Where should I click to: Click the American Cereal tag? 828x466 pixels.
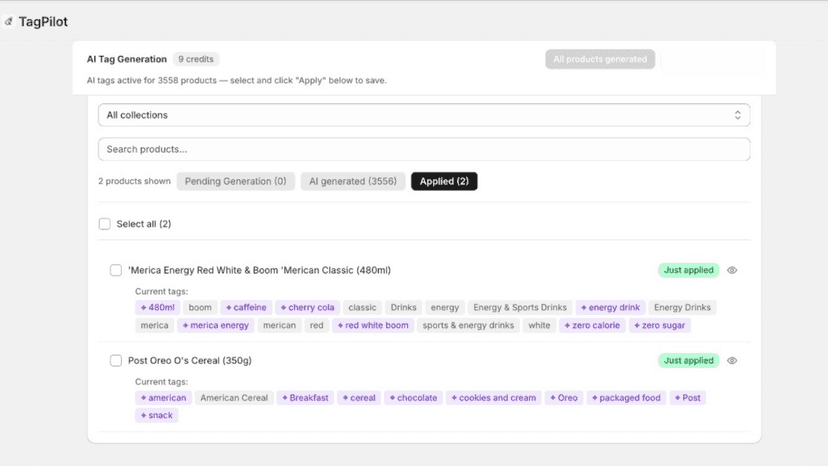click(x=234, y=398)
